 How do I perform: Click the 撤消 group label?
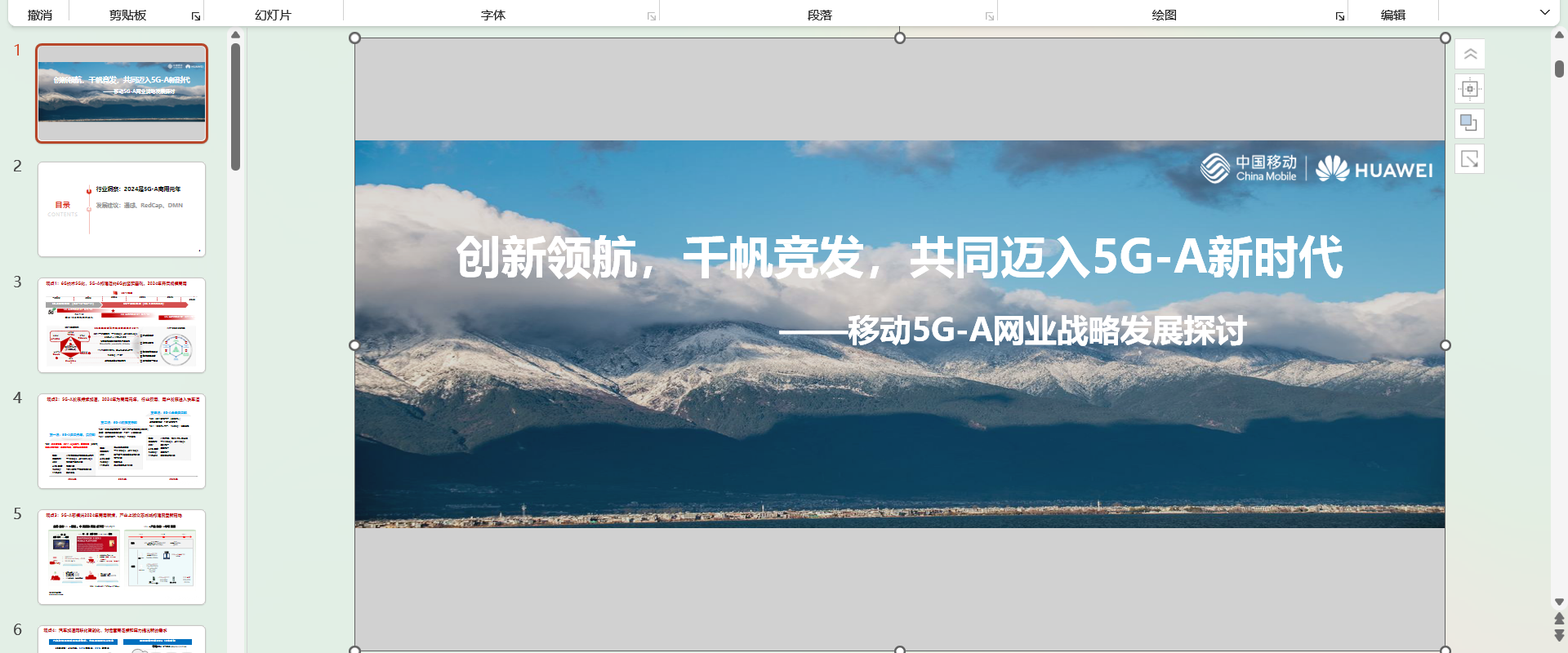pos(39,15)
